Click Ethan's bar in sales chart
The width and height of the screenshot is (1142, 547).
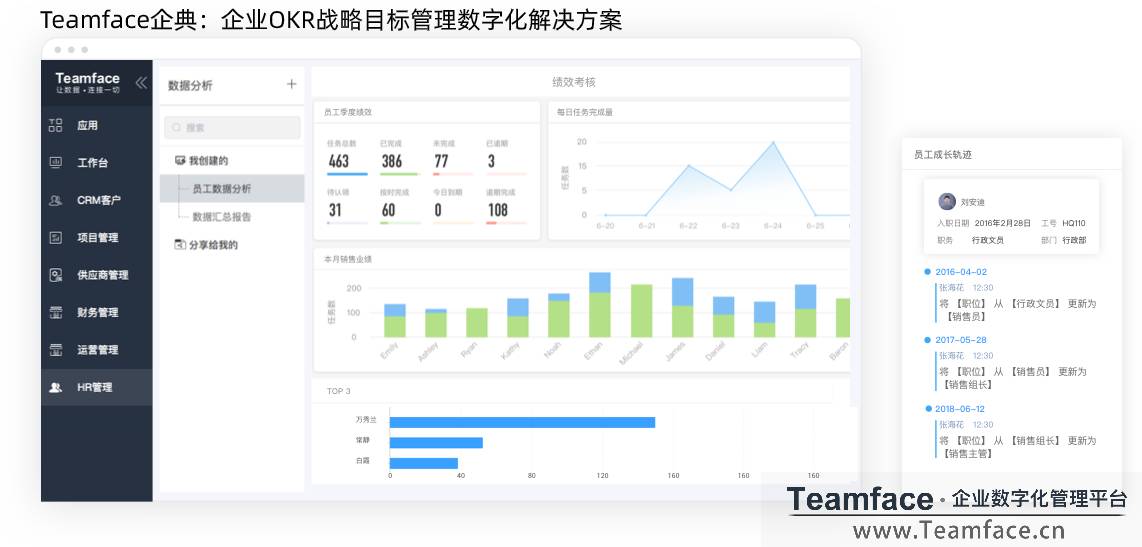point(599,304)
